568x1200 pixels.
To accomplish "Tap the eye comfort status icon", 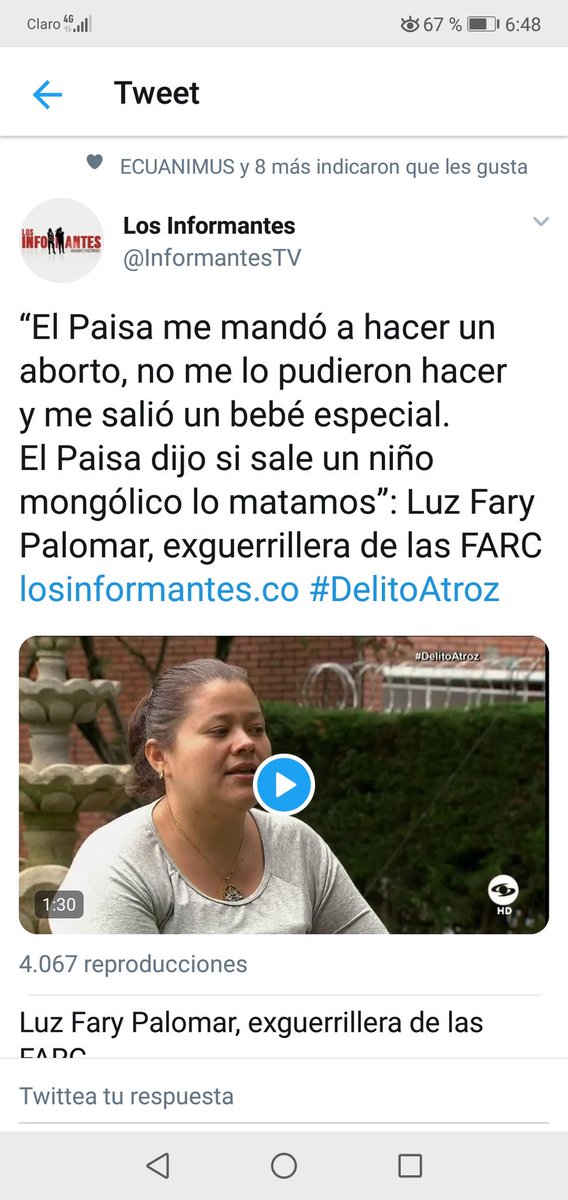I will [409, 24].
